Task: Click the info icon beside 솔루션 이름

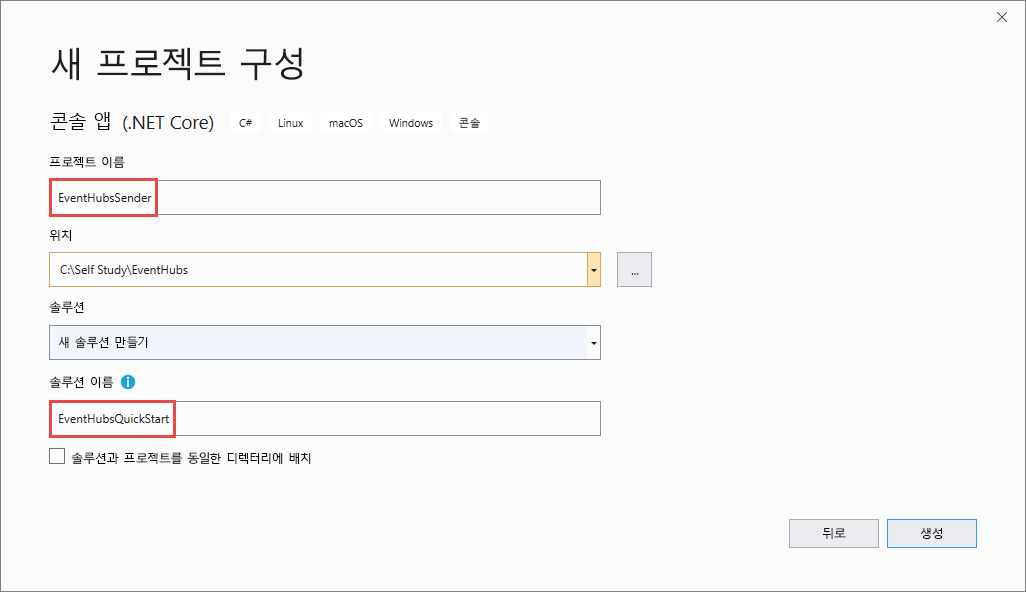Action: point(128,382)
